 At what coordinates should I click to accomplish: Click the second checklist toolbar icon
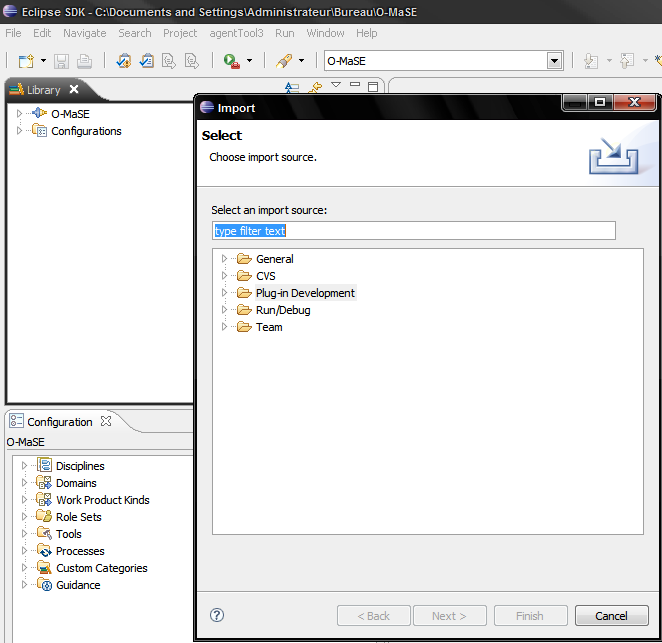[x=147, y=61]
